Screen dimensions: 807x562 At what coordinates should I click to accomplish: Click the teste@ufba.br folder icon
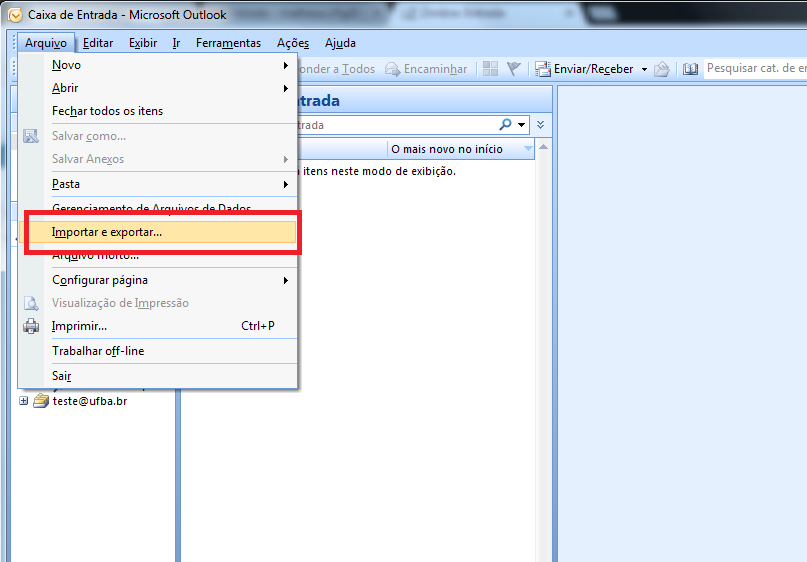pyautogui.click(x=40, y=401)
